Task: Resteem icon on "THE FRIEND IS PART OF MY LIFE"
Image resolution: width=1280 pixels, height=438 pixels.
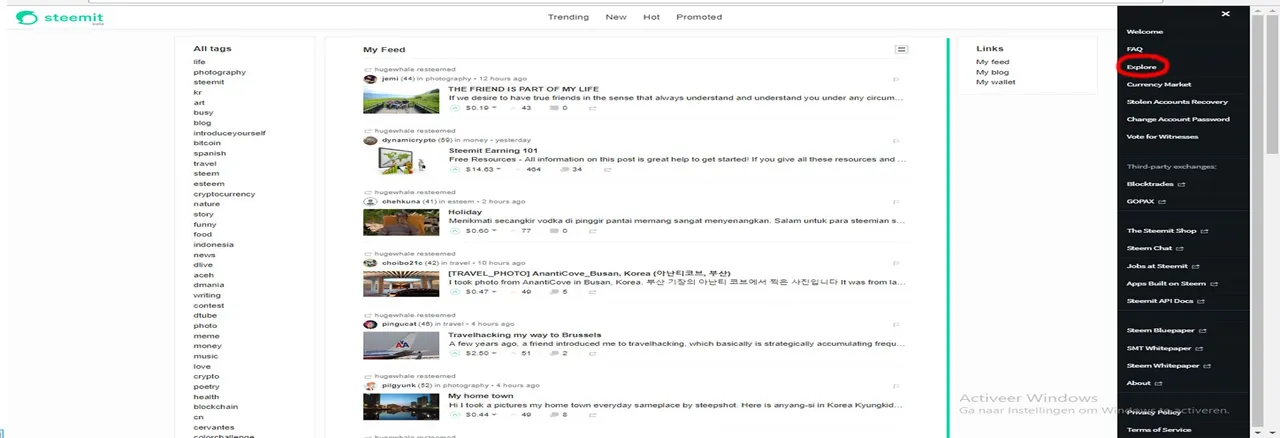Action: (593, 108)
